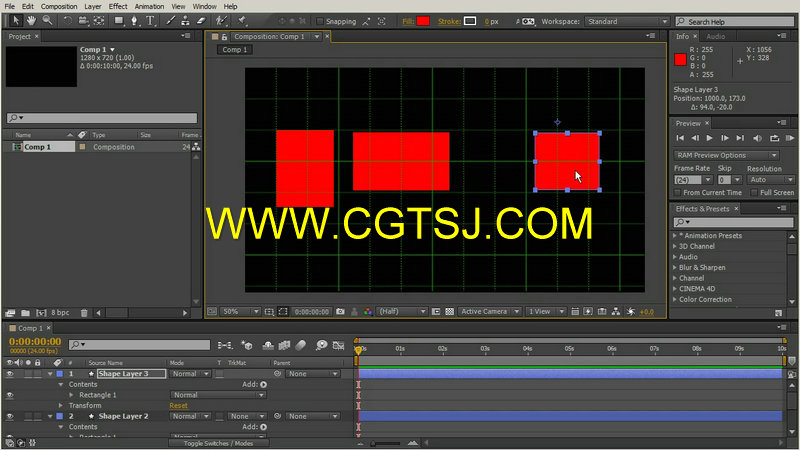Enable Draft 3D in timeline

[x=247, y=345]
